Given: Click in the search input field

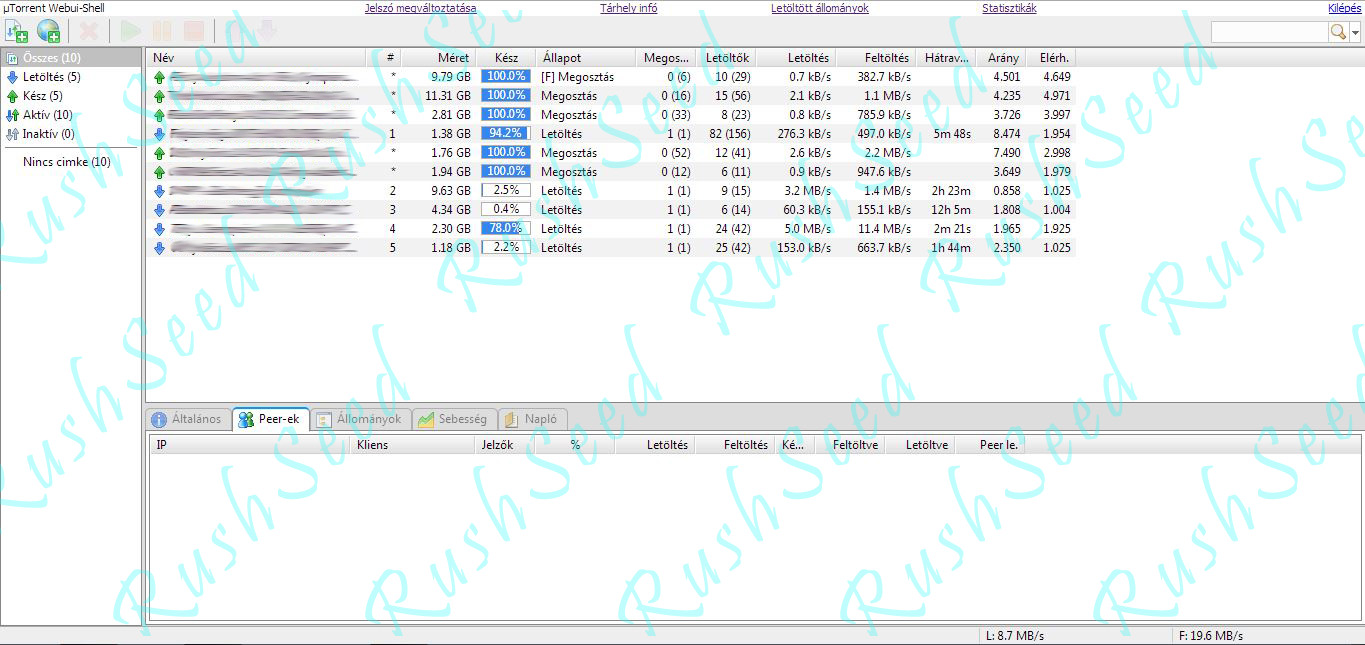Looking at the screenshot, I should 1269,32.
